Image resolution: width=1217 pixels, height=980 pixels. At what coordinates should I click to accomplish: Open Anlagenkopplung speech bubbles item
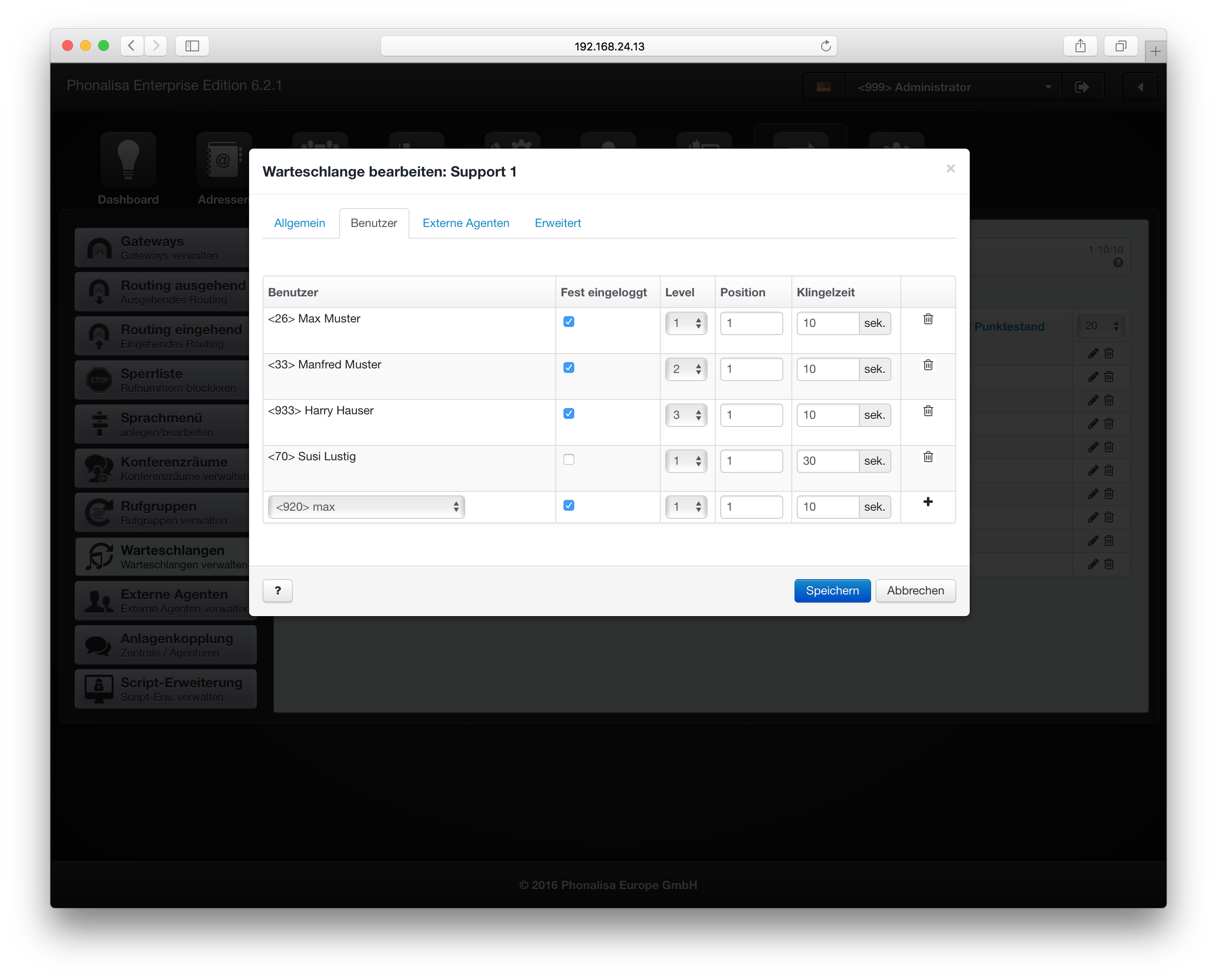coord(165,644)
